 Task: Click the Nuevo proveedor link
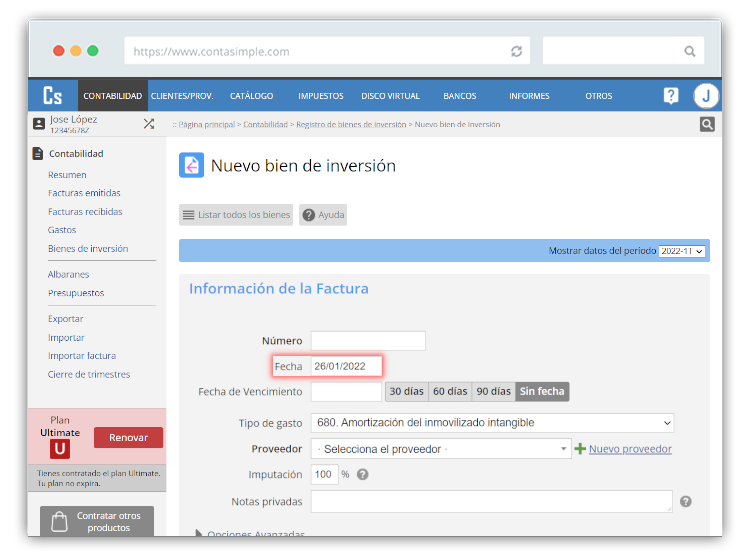pyautogui.click(x=630, y=449)
